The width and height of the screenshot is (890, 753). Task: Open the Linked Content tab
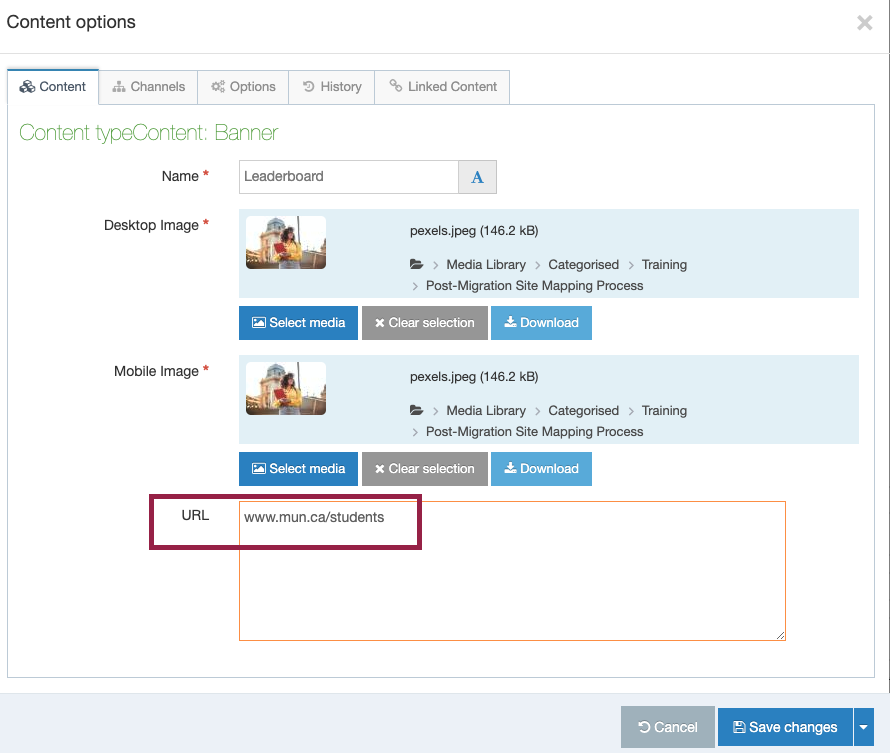(x=442, y=87)
